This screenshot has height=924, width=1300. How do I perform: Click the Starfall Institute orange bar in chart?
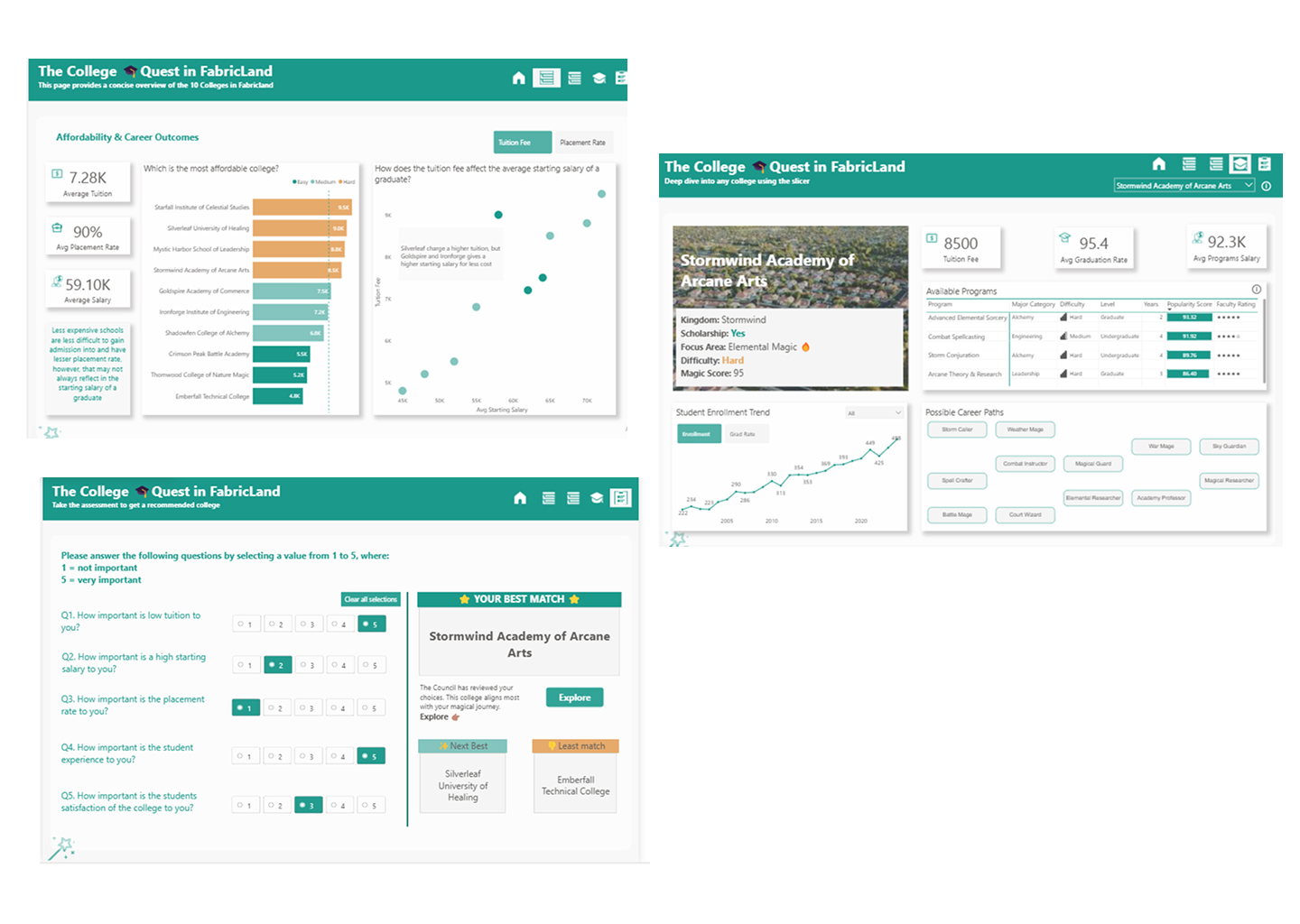302,208
